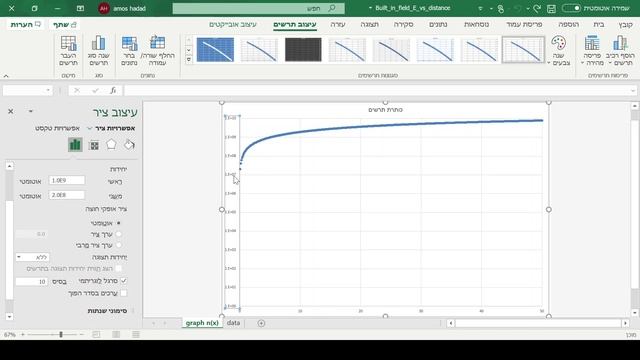
Task: Click Auto reset beside Major units
Action: click(x=31, y=181)
